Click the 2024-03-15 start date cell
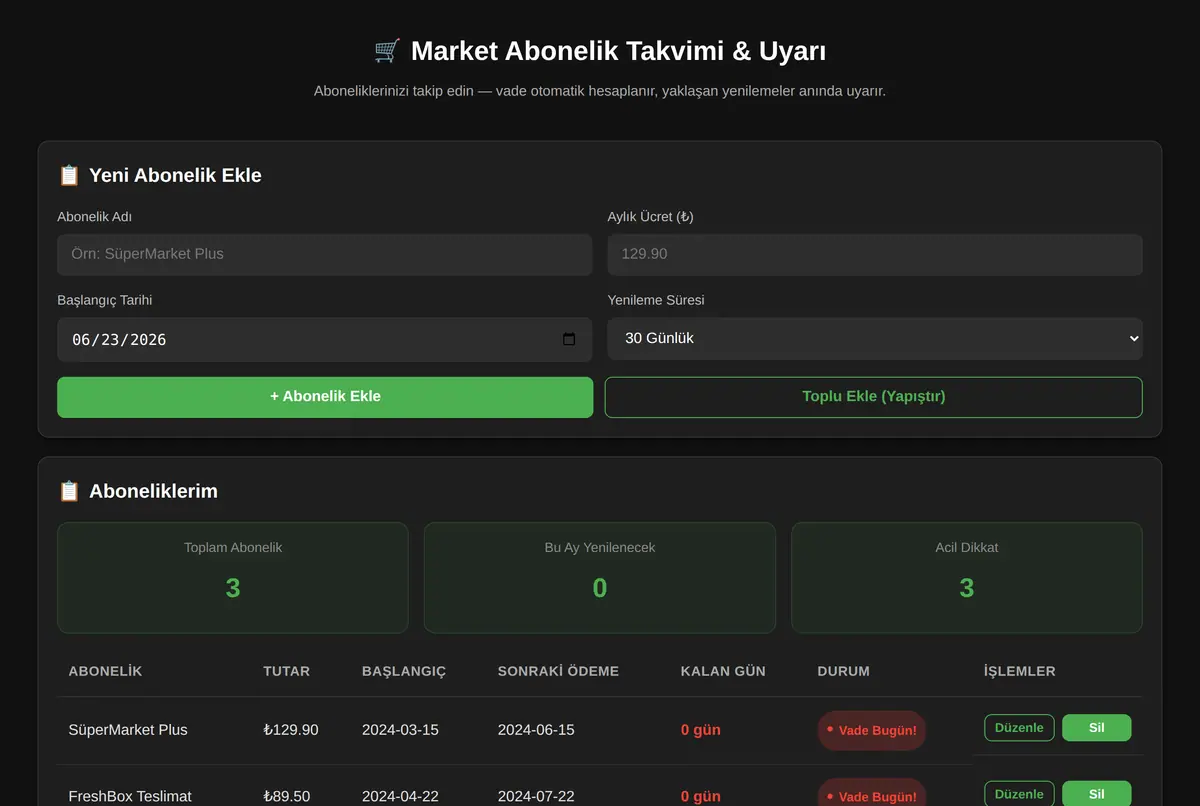Screen dimensions: 1200x806 (400, 730)
